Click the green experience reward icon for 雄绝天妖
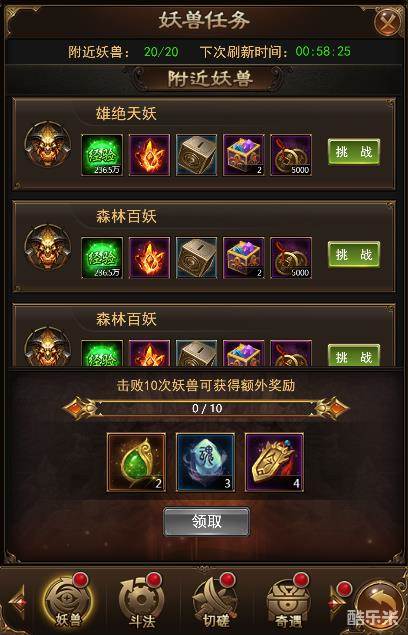Screen dimensions: 408x635 102,155
